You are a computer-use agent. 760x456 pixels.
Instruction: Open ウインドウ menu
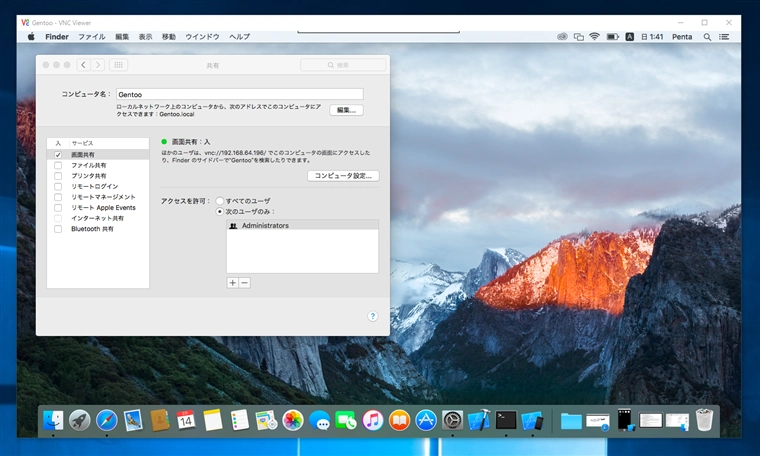point(202,36)
